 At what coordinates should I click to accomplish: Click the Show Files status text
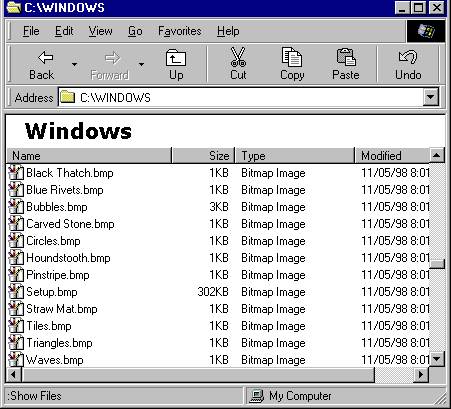(x=34, y=396)
